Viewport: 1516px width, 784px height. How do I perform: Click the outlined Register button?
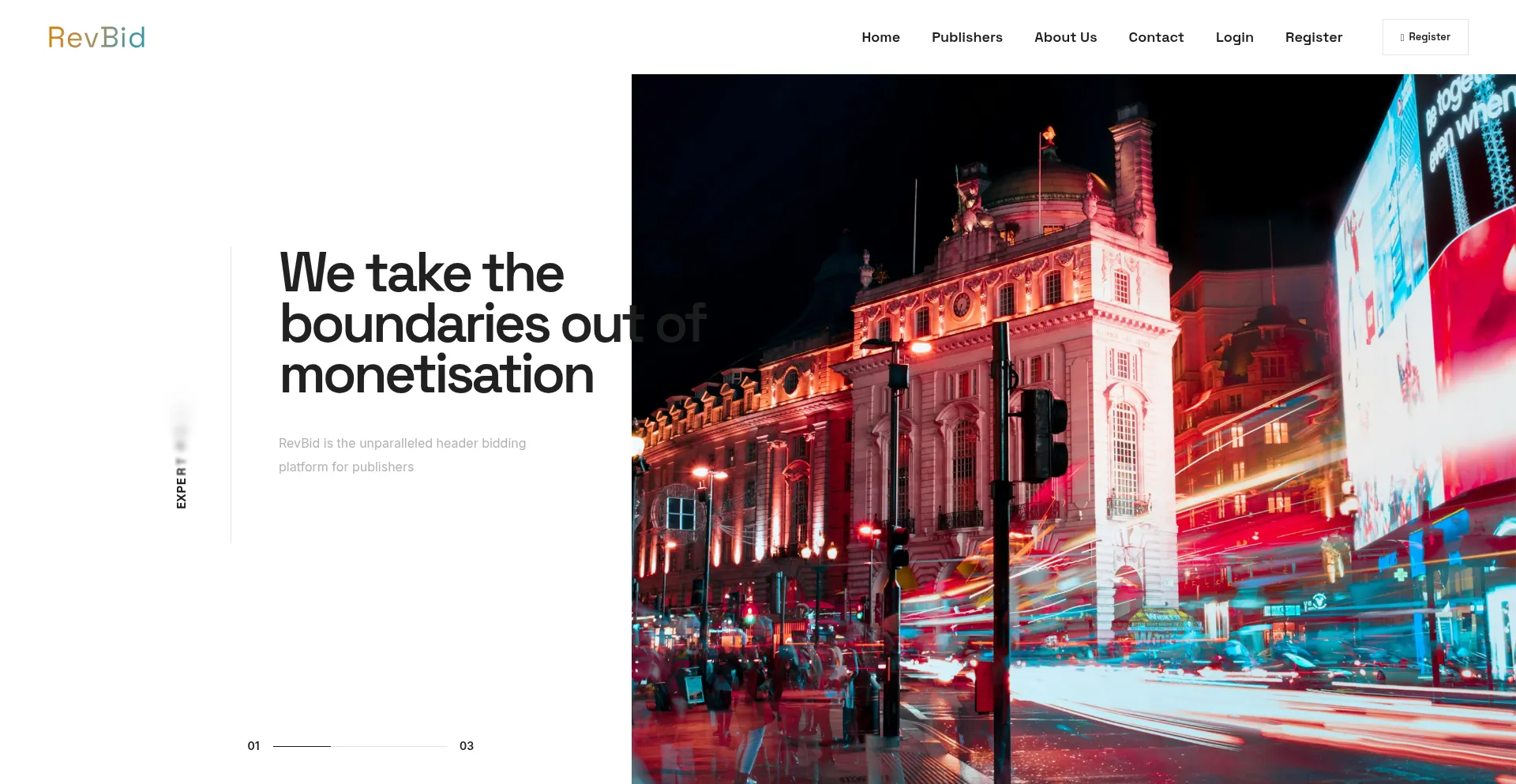click(x=1425, y=37)
